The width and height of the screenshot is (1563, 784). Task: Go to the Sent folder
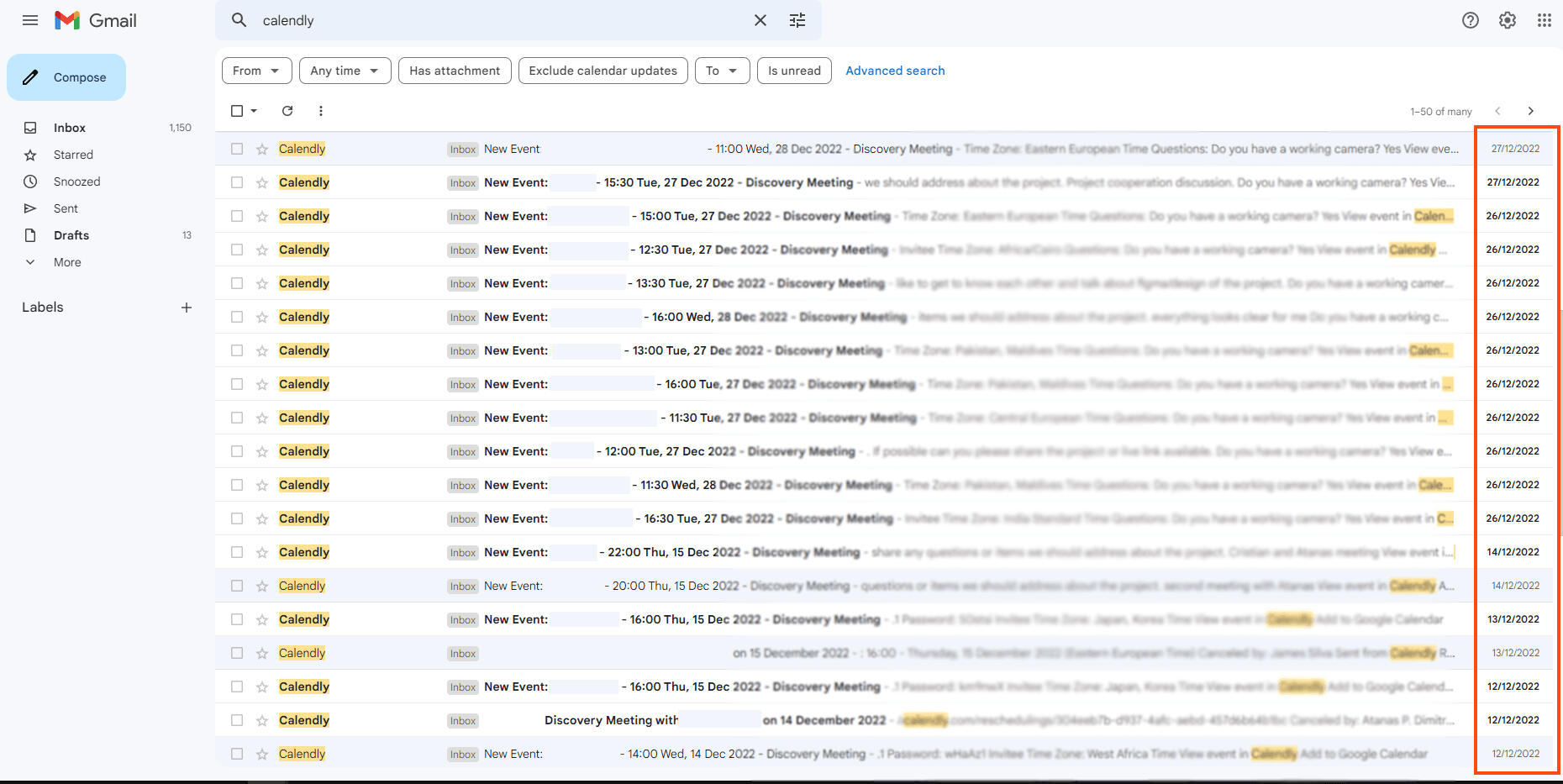(66, 208)
